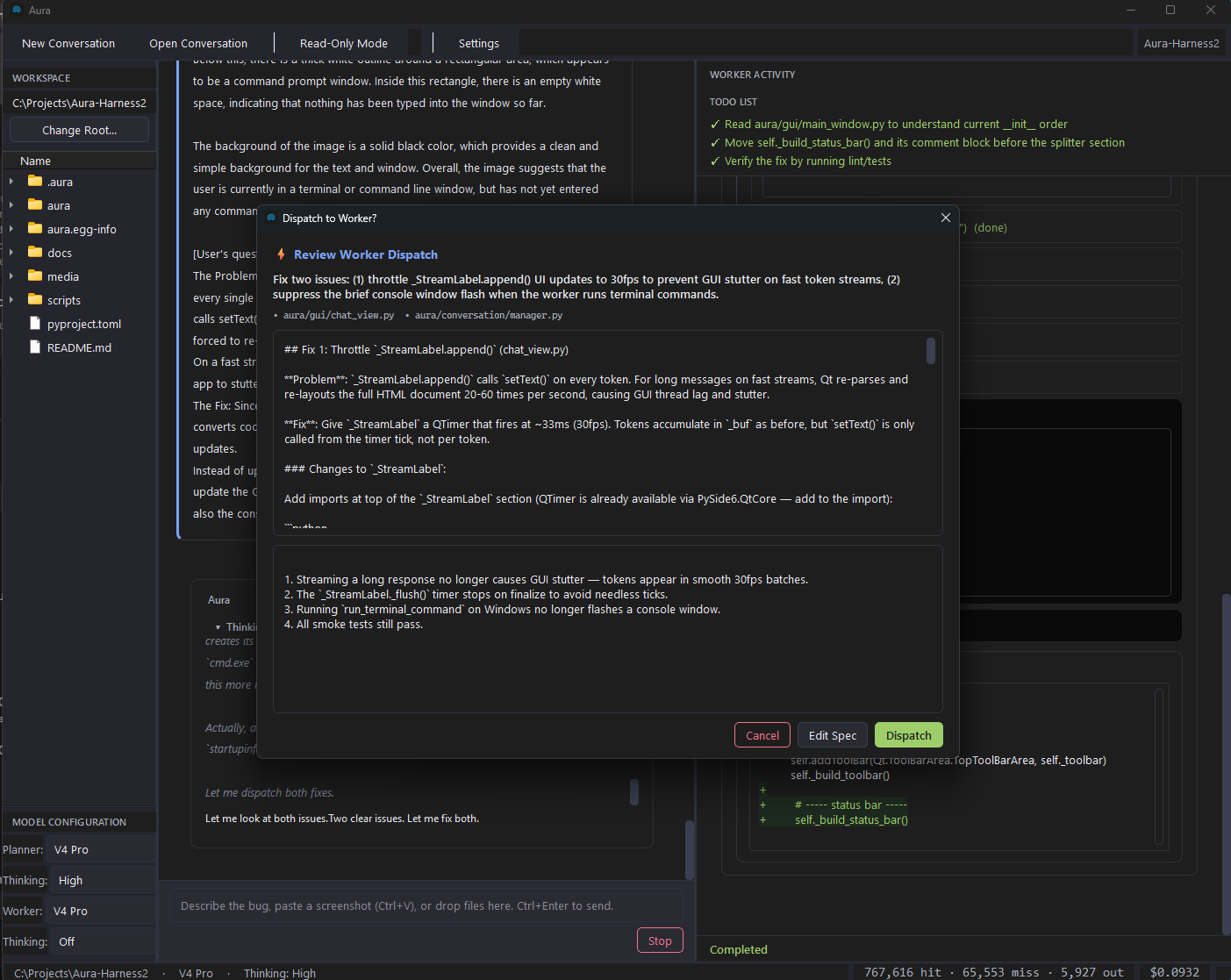Click the aura/gui/chat_view.py file reference

[x=339, y=315]
